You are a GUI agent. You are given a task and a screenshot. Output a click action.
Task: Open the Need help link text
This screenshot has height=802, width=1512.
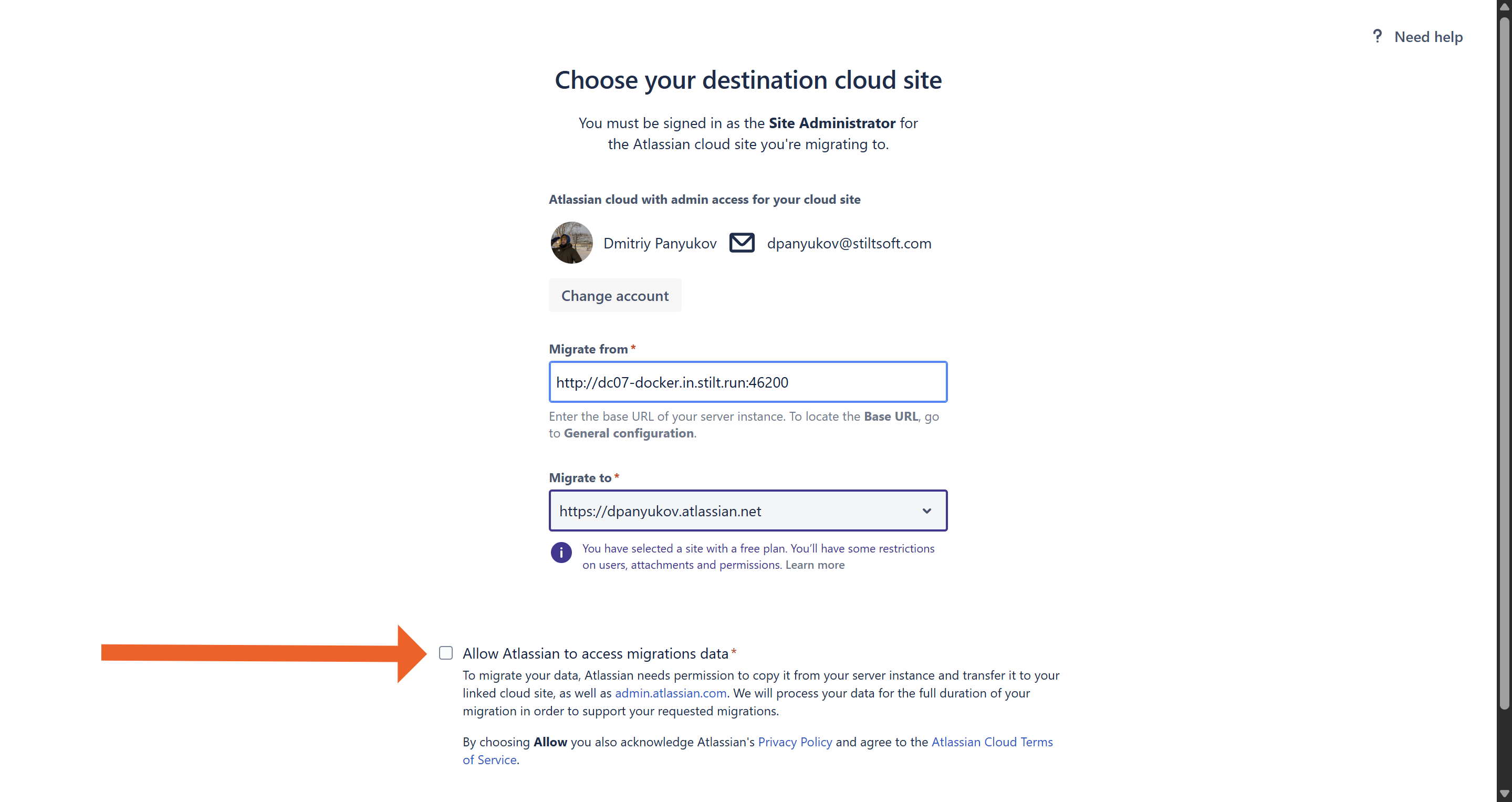1428,37
